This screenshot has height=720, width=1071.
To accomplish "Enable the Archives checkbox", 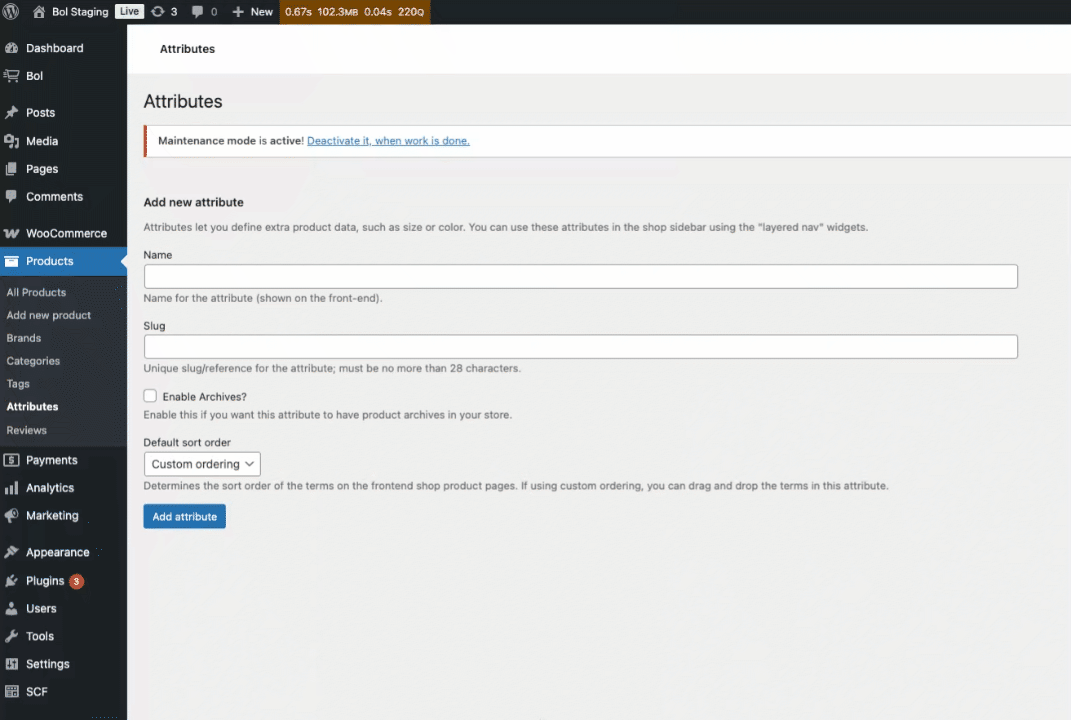I will [150, 396].
